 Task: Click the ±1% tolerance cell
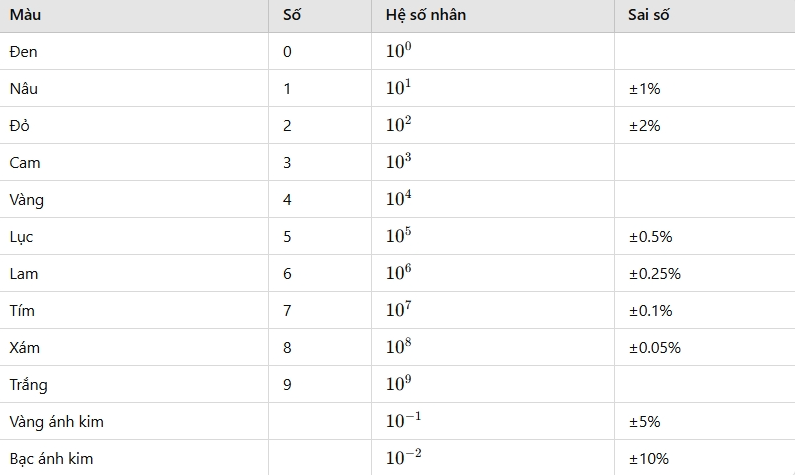(x=644, y=89)
